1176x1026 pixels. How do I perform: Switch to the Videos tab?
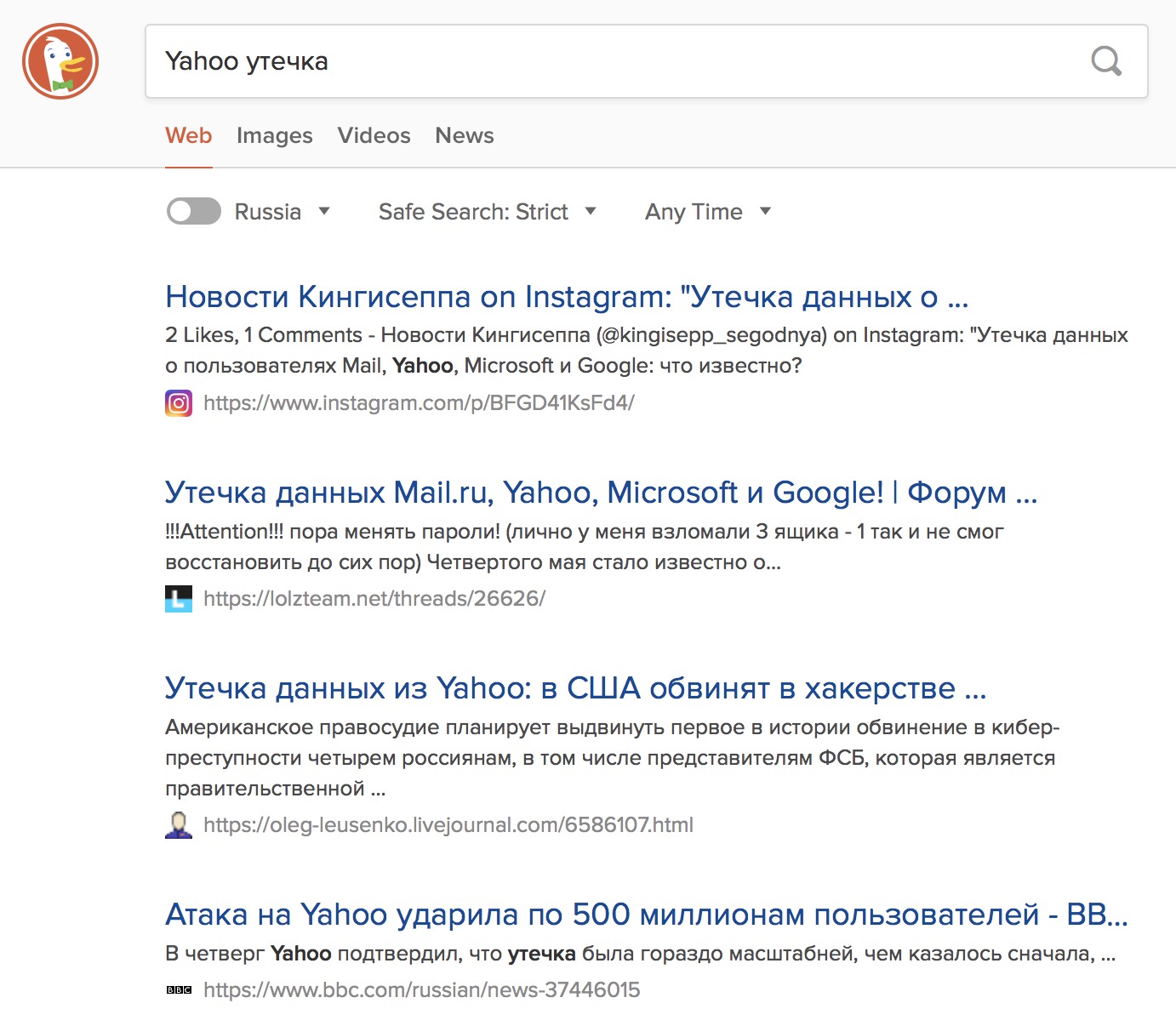(374, 135)
